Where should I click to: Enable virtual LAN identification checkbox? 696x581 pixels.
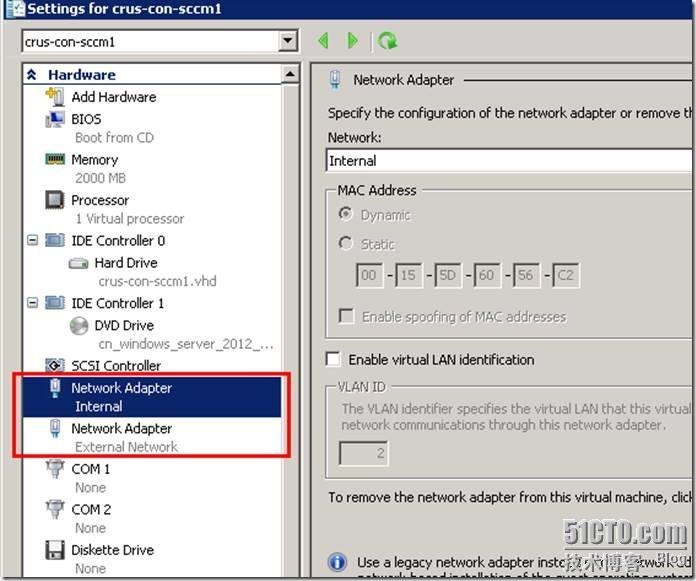[333, 359]
